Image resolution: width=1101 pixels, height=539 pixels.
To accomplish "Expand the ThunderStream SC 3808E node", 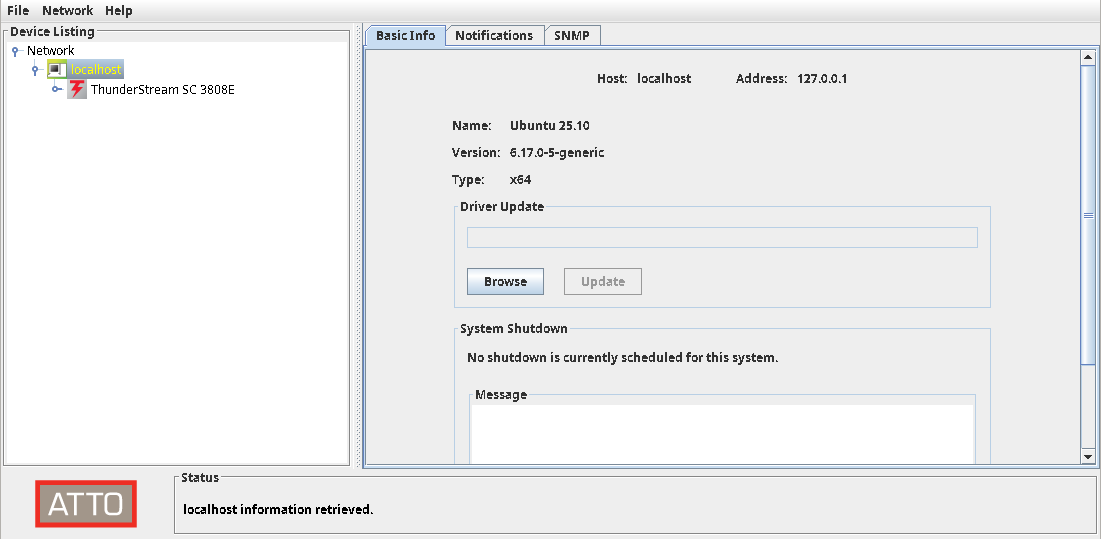I will pos(57,90).
